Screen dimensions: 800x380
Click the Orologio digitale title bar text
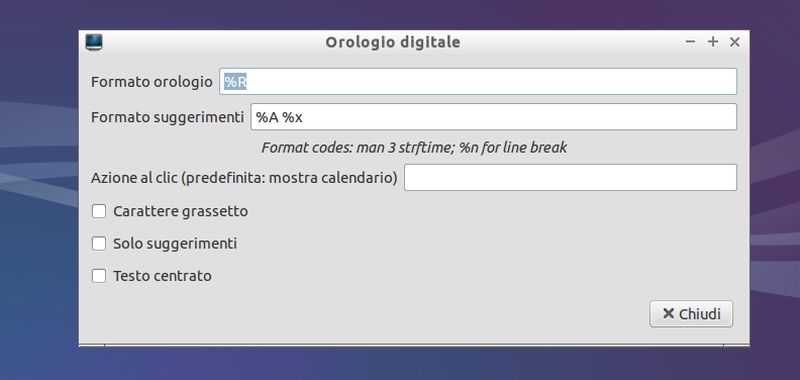coord(393,42)
